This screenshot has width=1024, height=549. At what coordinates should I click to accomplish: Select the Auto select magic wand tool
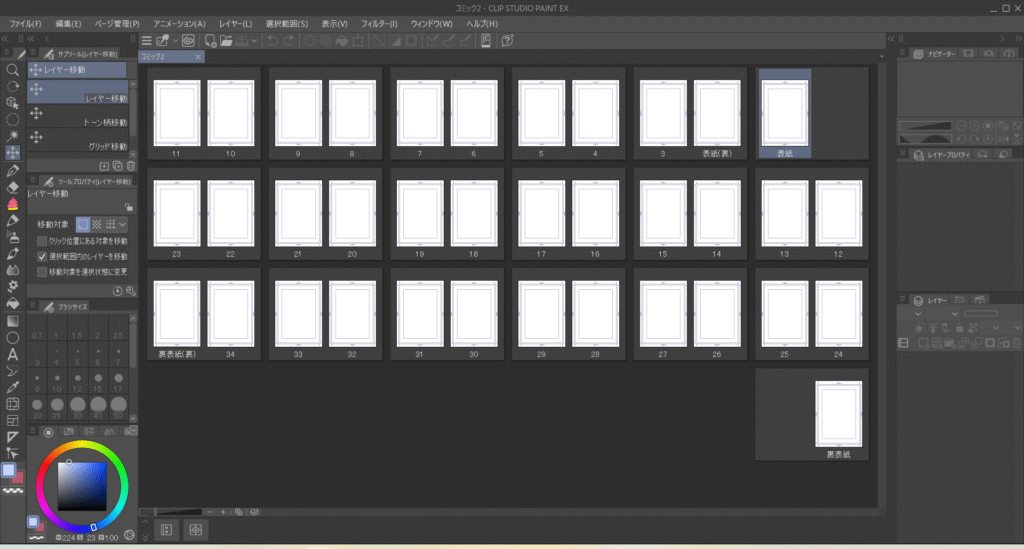pos(13,135)
